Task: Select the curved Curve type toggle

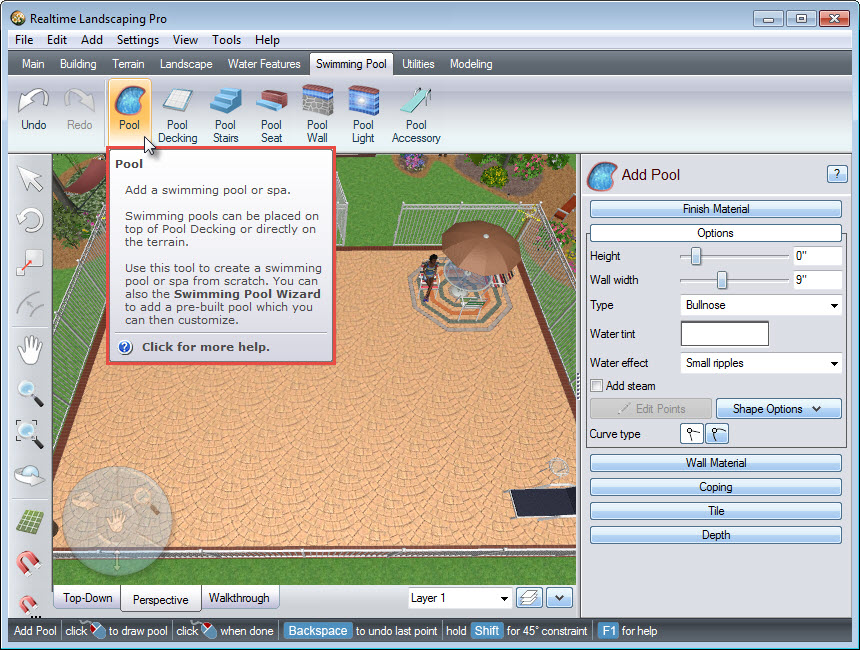Action: (718, 434)
